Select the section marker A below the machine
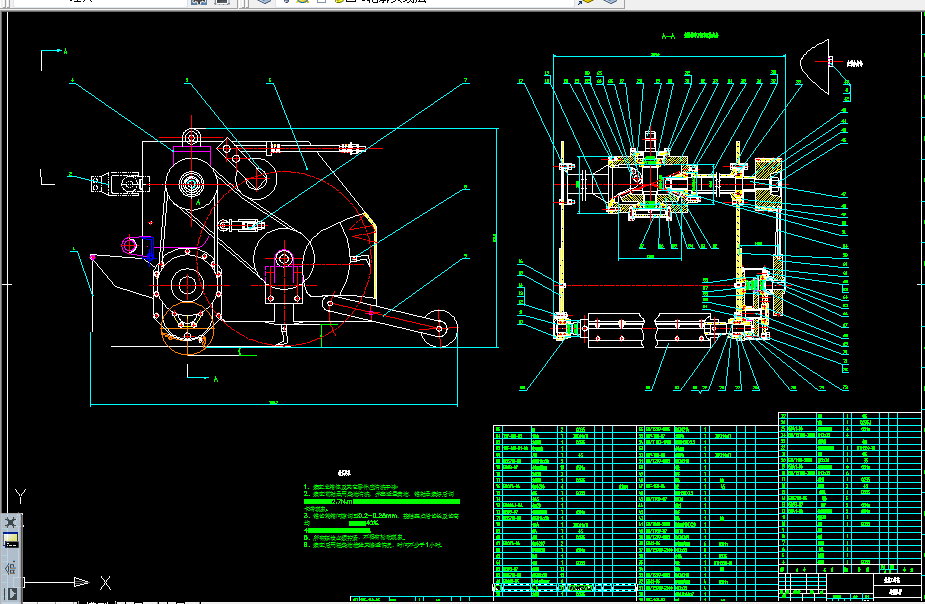Screen dimensions: 925x604 pyautogui.click(x=215, y=379)
